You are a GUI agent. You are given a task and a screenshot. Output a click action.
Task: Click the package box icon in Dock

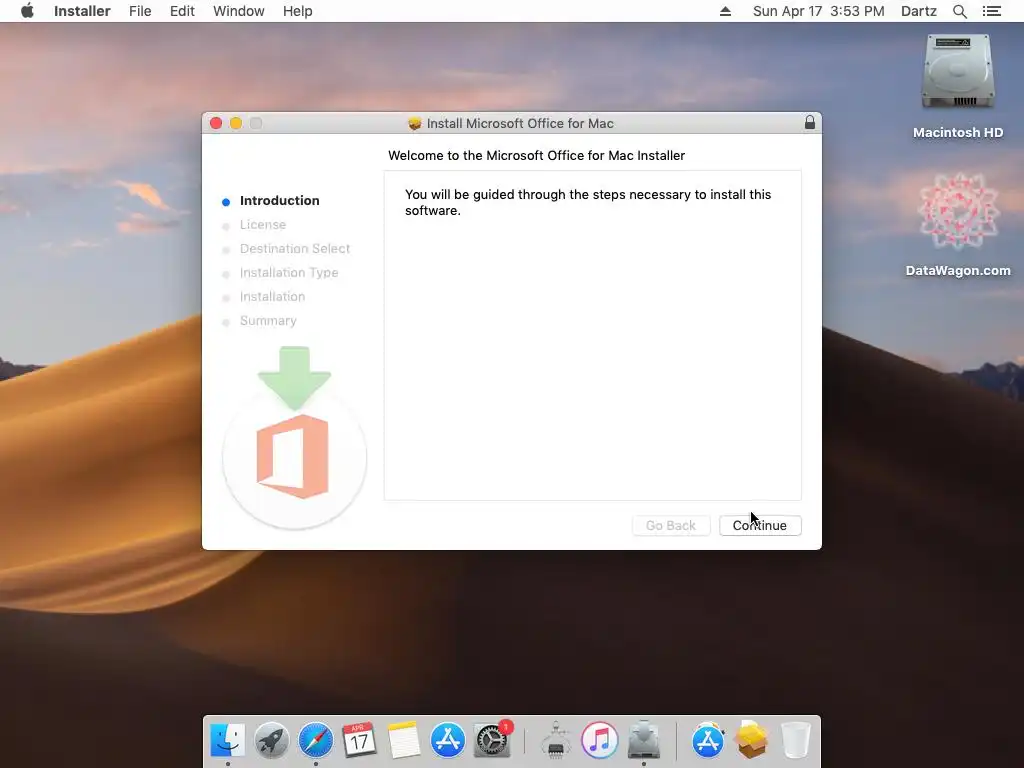click(x=751, y=740)
